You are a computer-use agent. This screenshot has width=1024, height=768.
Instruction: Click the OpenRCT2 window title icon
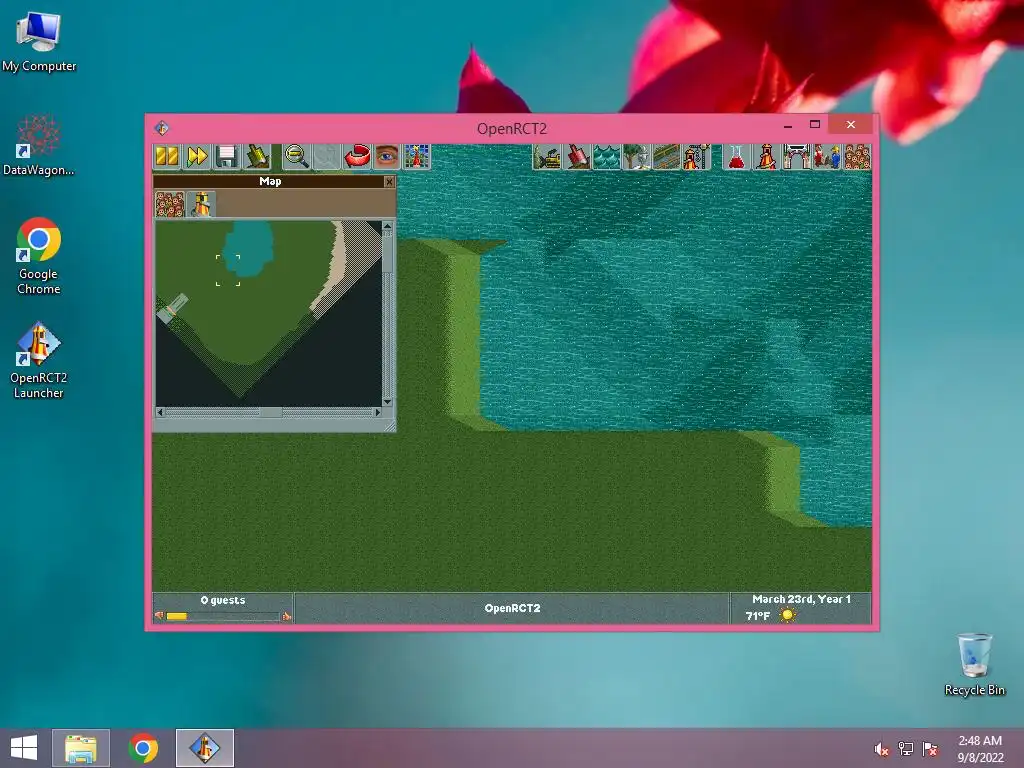[x=162, y=128]
